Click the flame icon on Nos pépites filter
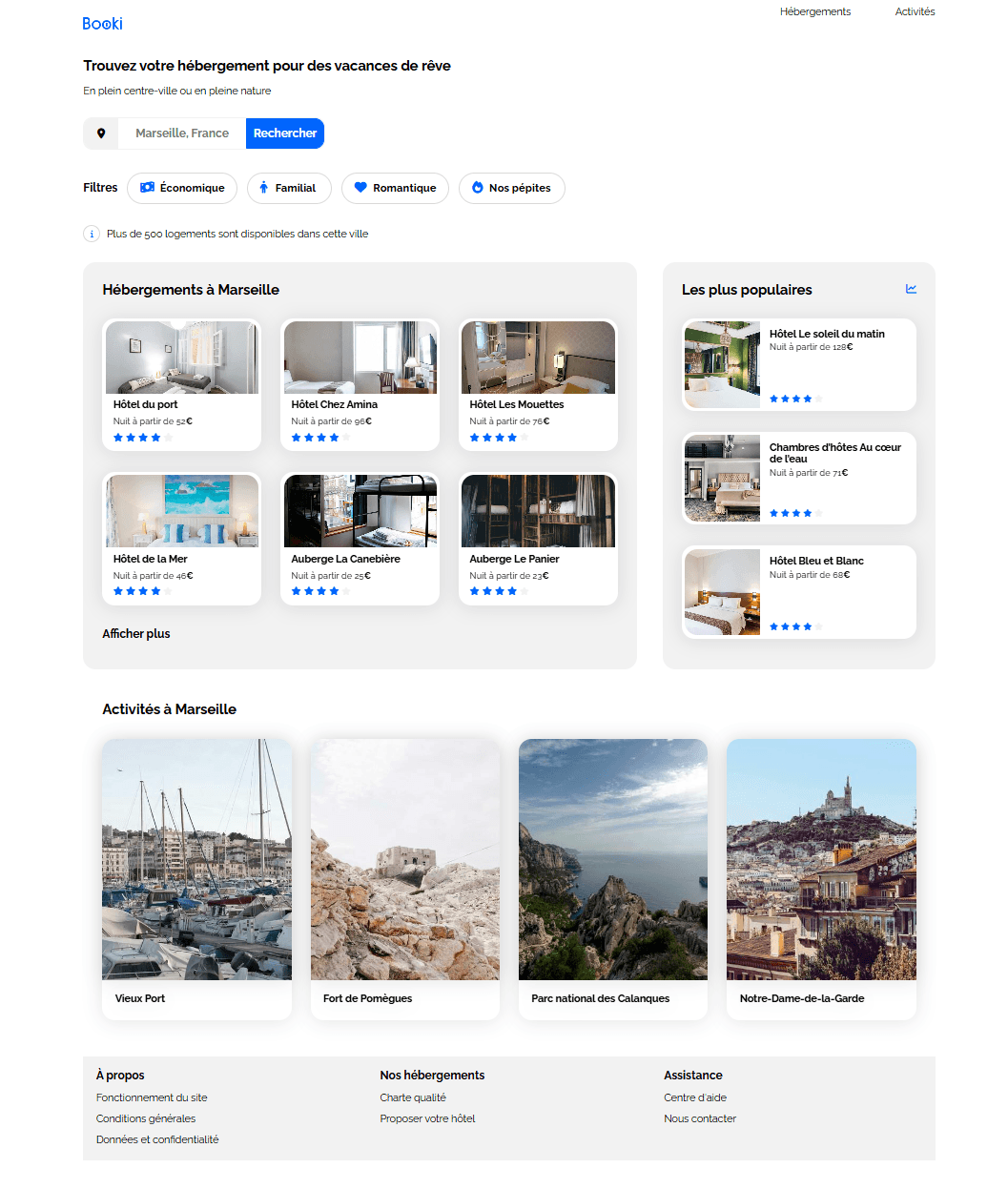The image size is (1008, 1189). [478, 188]
